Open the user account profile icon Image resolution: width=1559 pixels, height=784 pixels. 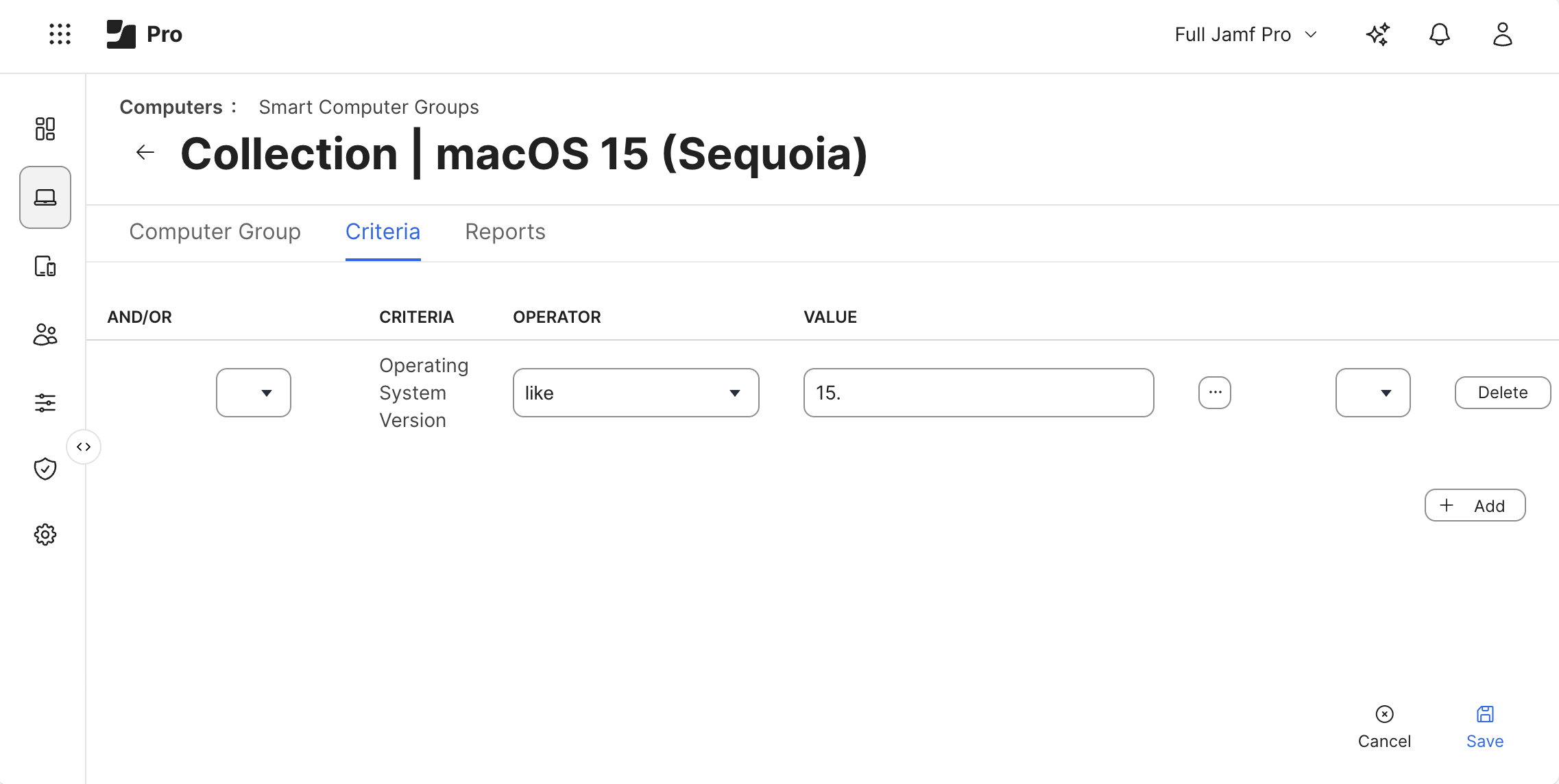click(1502, 34)
